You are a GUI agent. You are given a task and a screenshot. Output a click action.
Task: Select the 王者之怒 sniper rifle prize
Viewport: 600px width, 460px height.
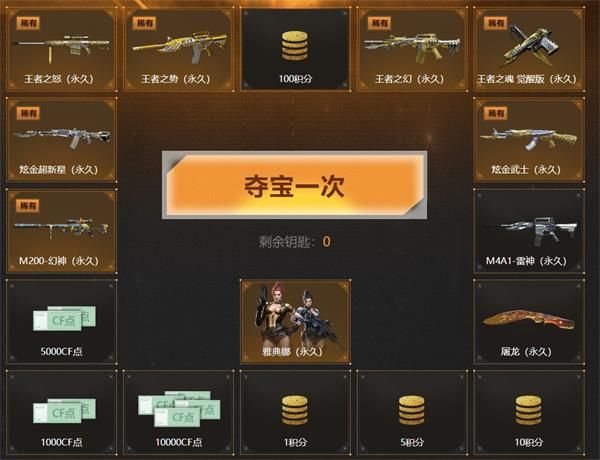click(x=61, y=50)
